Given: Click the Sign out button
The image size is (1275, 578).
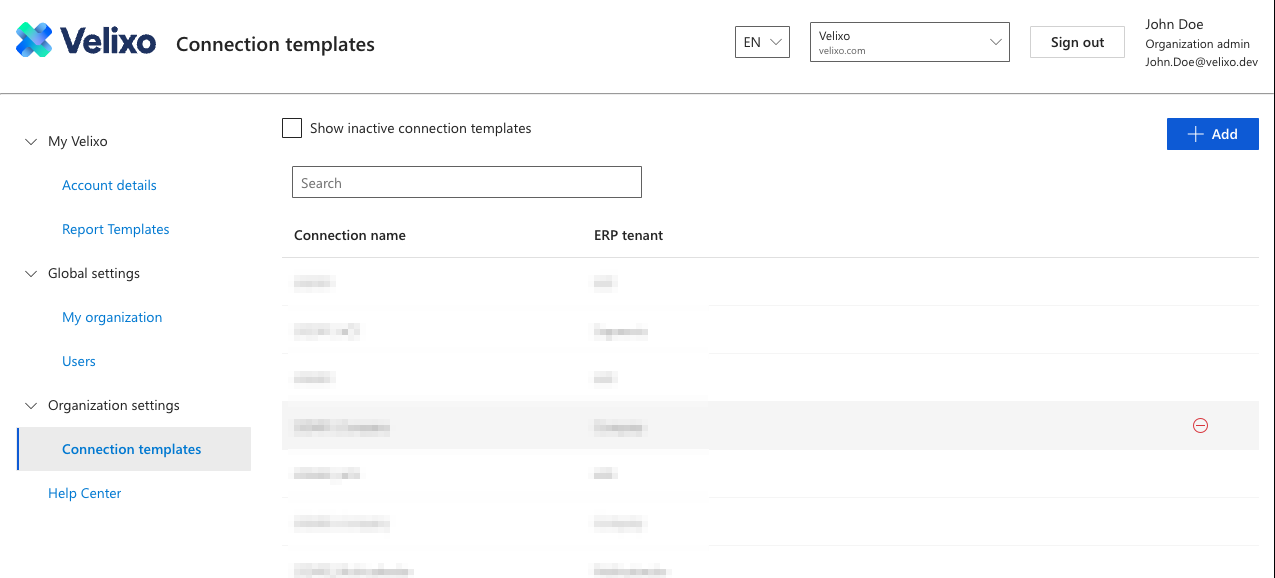Looking at the screenshot, I should pyautogui.click(x=1077, y=42).
